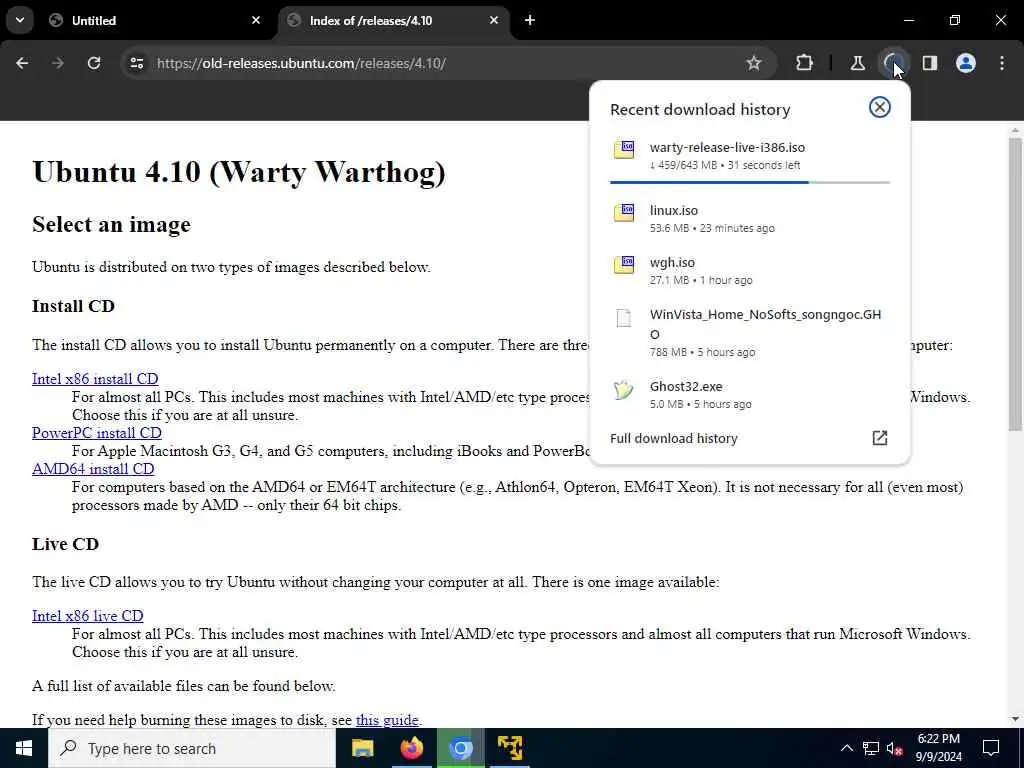
Task: Click the forward navigation arrow
Action: [58, 63]
